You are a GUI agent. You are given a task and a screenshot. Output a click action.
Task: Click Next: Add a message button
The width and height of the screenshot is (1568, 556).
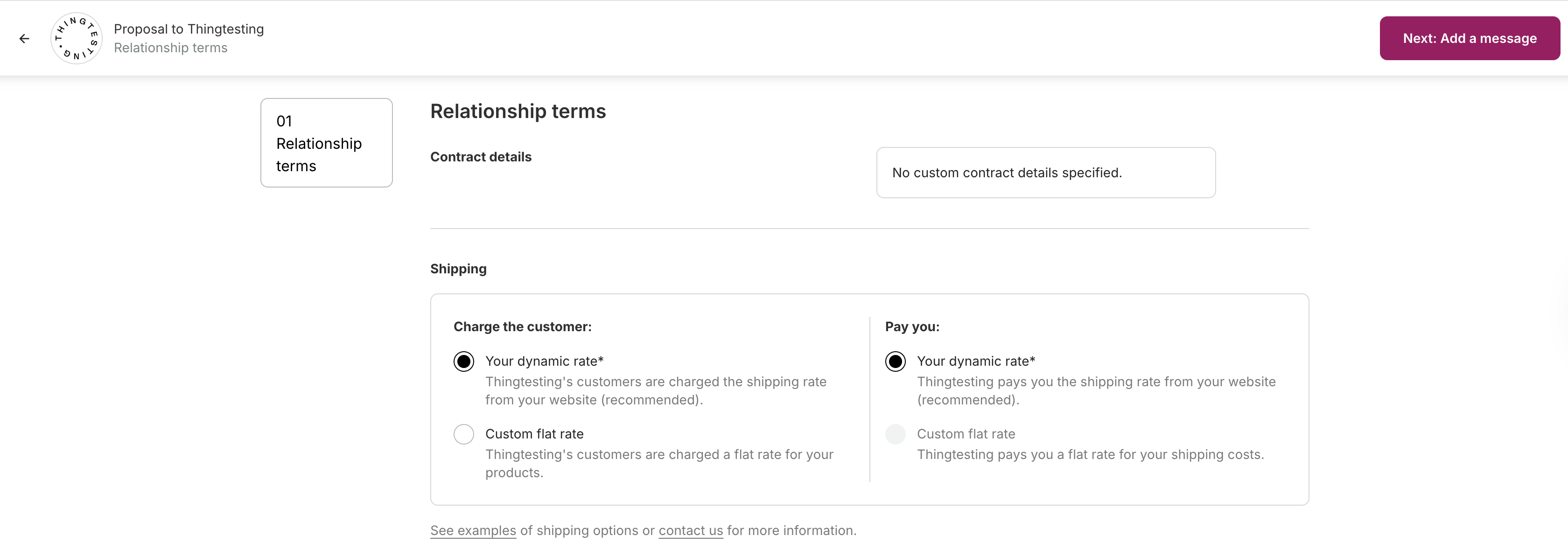tap(1469, 38)
